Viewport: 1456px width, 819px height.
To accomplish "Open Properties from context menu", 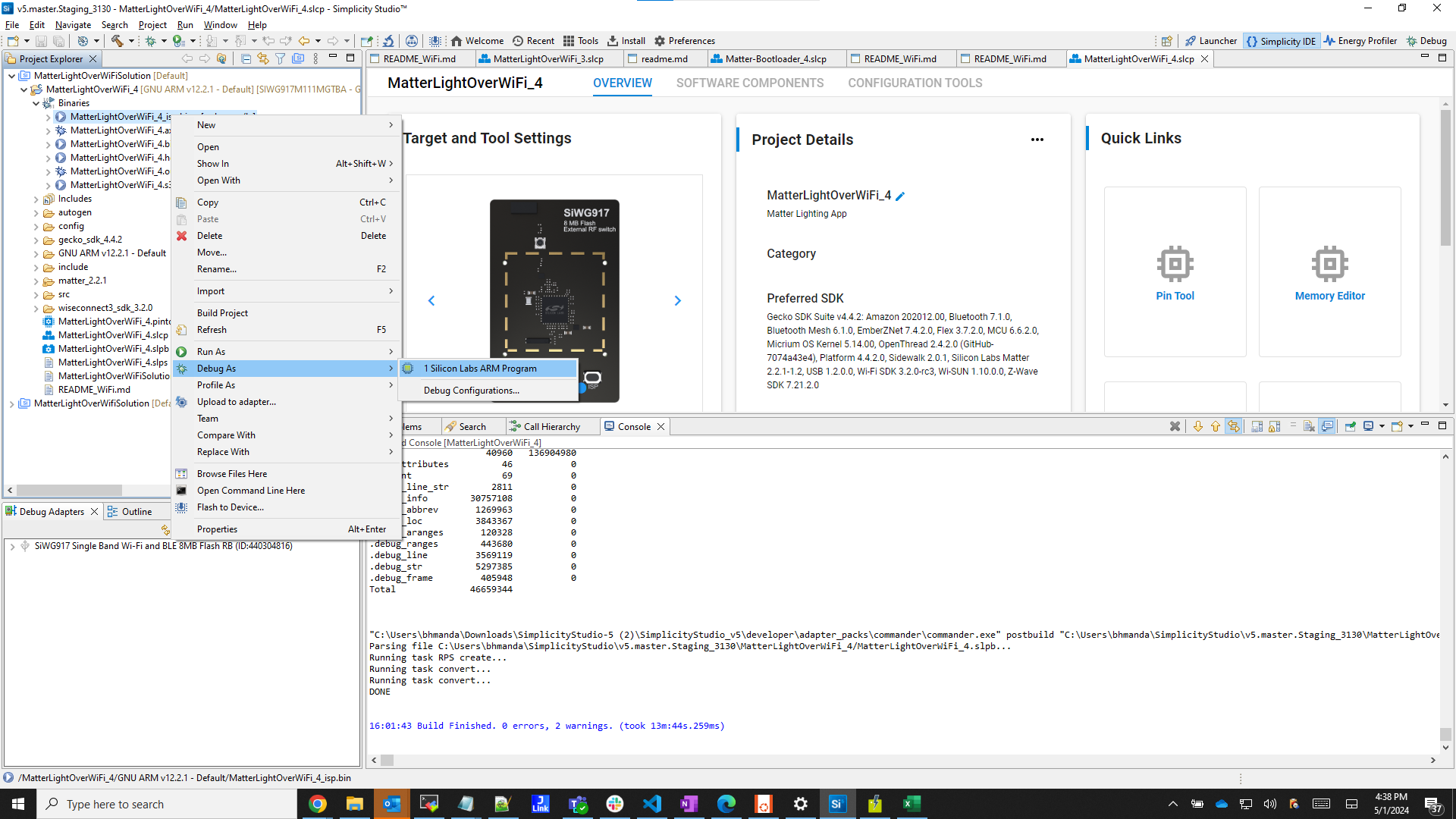I will 287,529.
